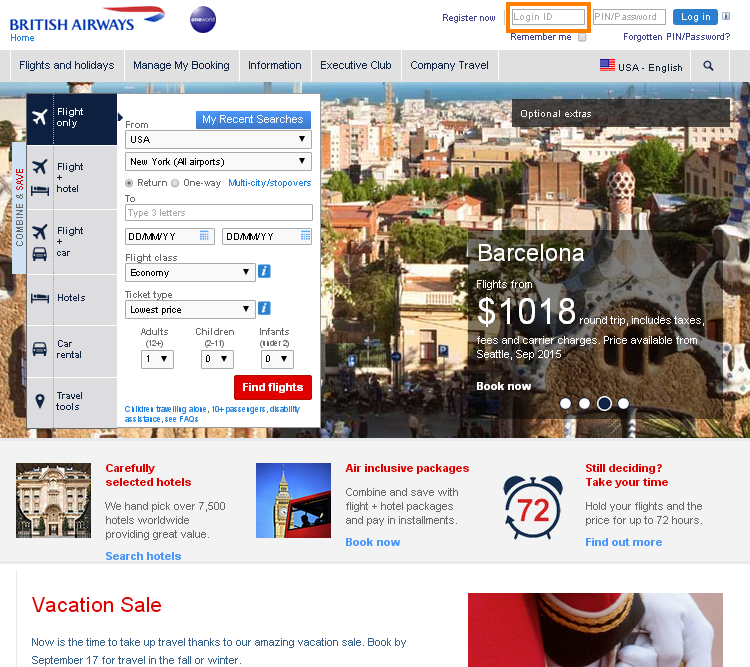Open return date calendar picker icon
The width and height of the screenshot is (750, 667).
point(305,236)
